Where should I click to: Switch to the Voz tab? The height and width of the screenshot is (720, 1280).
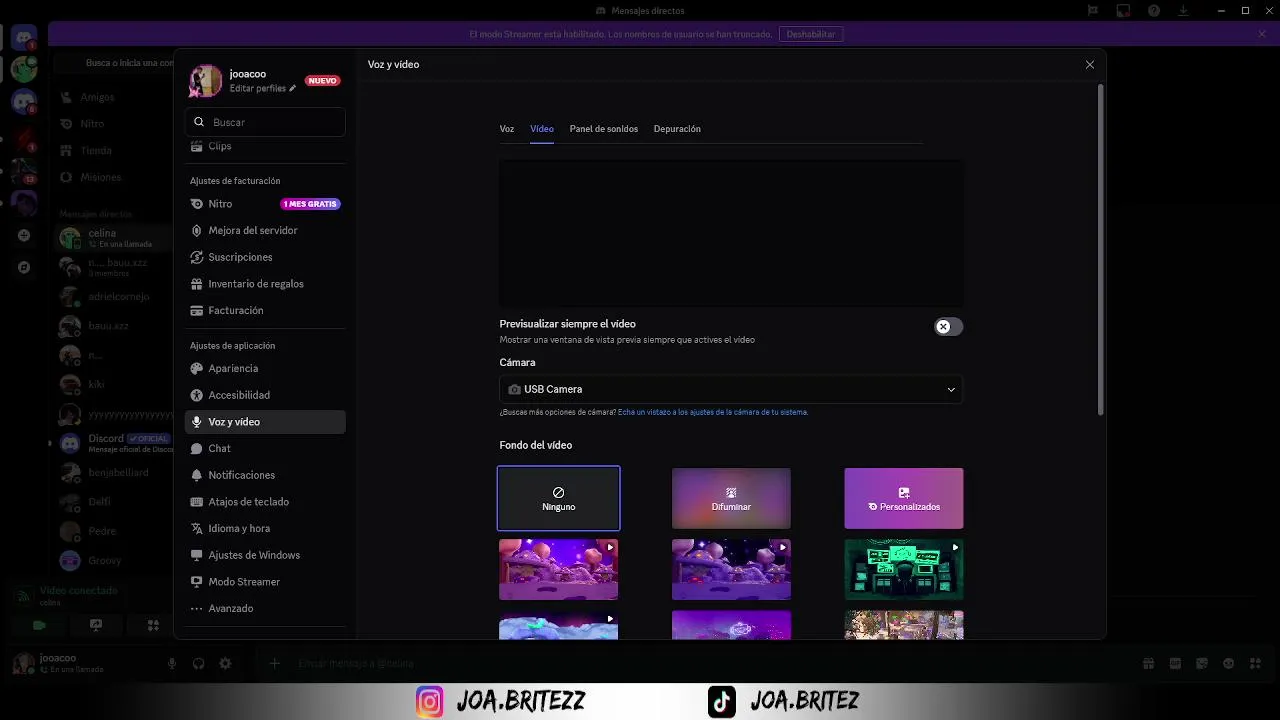tap(507, 129)
